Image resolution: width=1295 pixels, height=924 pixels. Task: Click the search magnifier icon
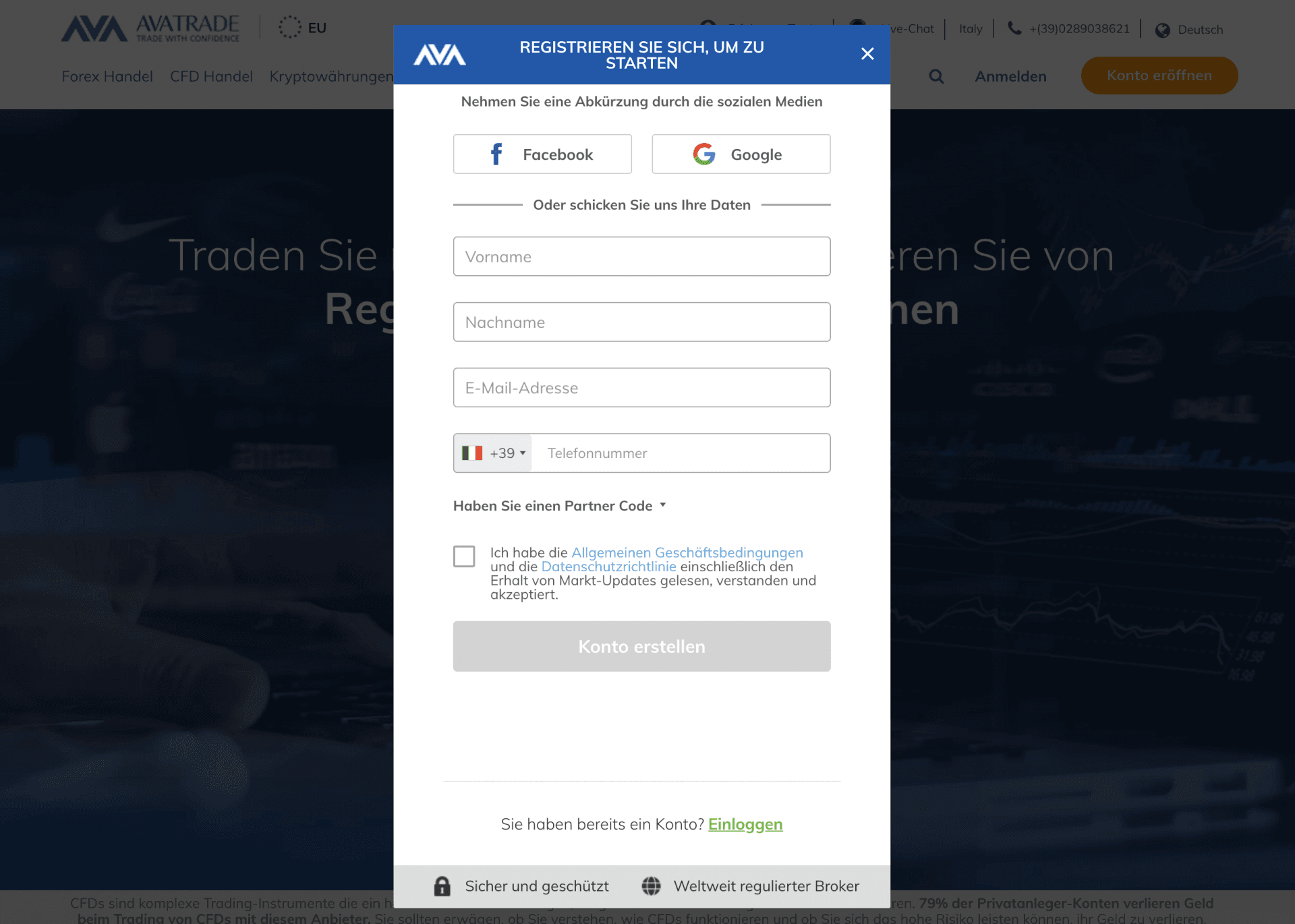936,76
